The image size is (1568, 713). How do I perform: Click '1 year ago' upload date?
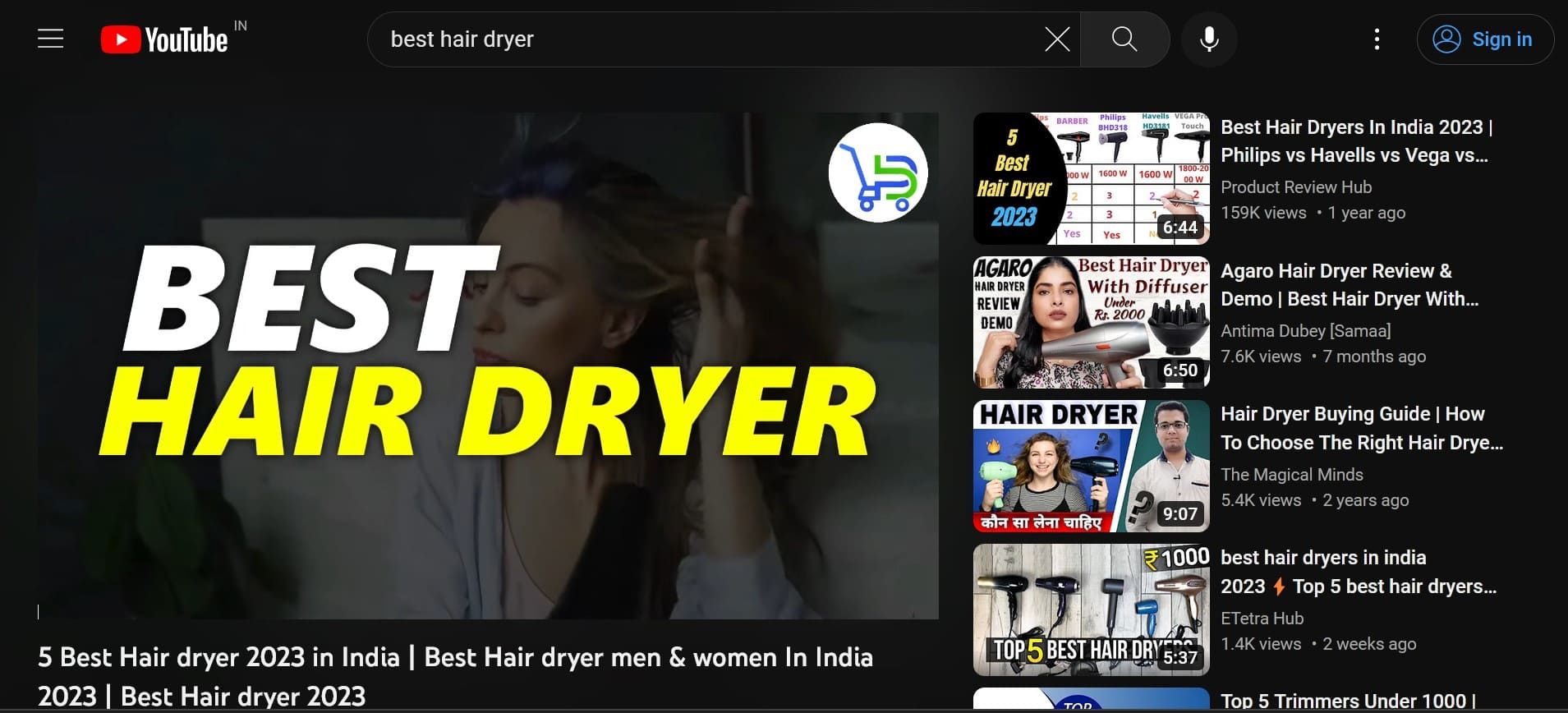[1367, 212]
